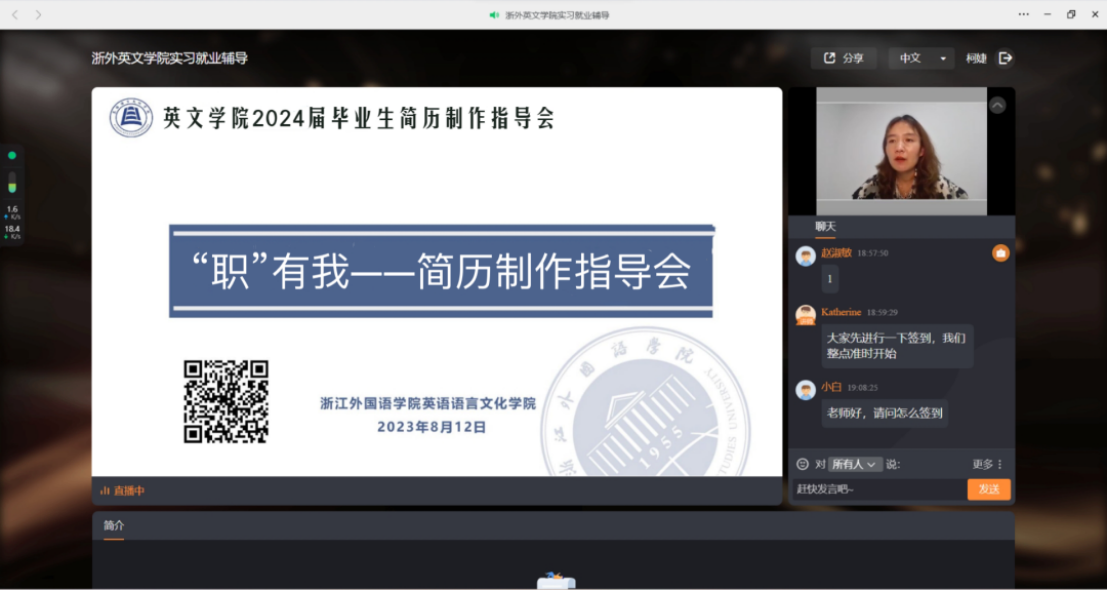Type in the chat message input field
1108x590 pixels.
click(878, 489)
